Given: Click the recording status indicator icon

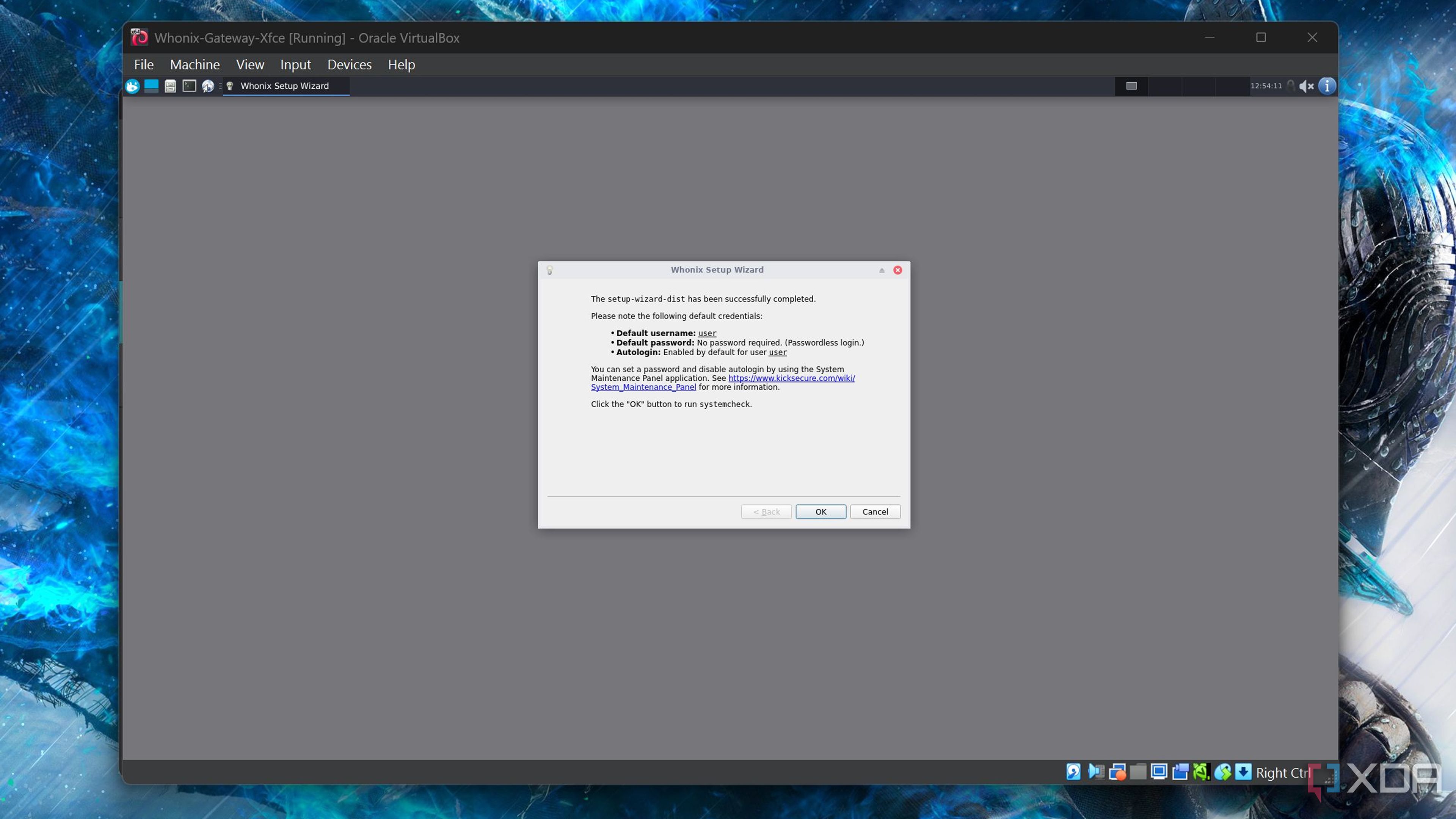Looking at the screenshot, I should (1180, 772).
